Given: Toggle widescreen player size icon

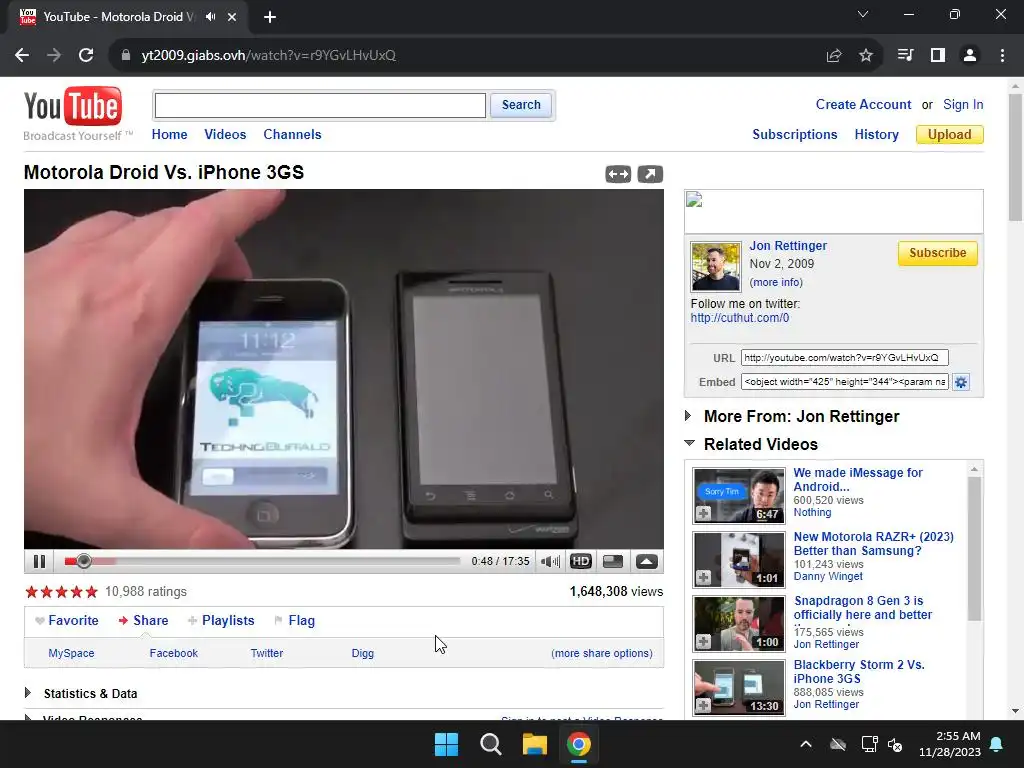Looking at the screenshot, I should [613, 562].
